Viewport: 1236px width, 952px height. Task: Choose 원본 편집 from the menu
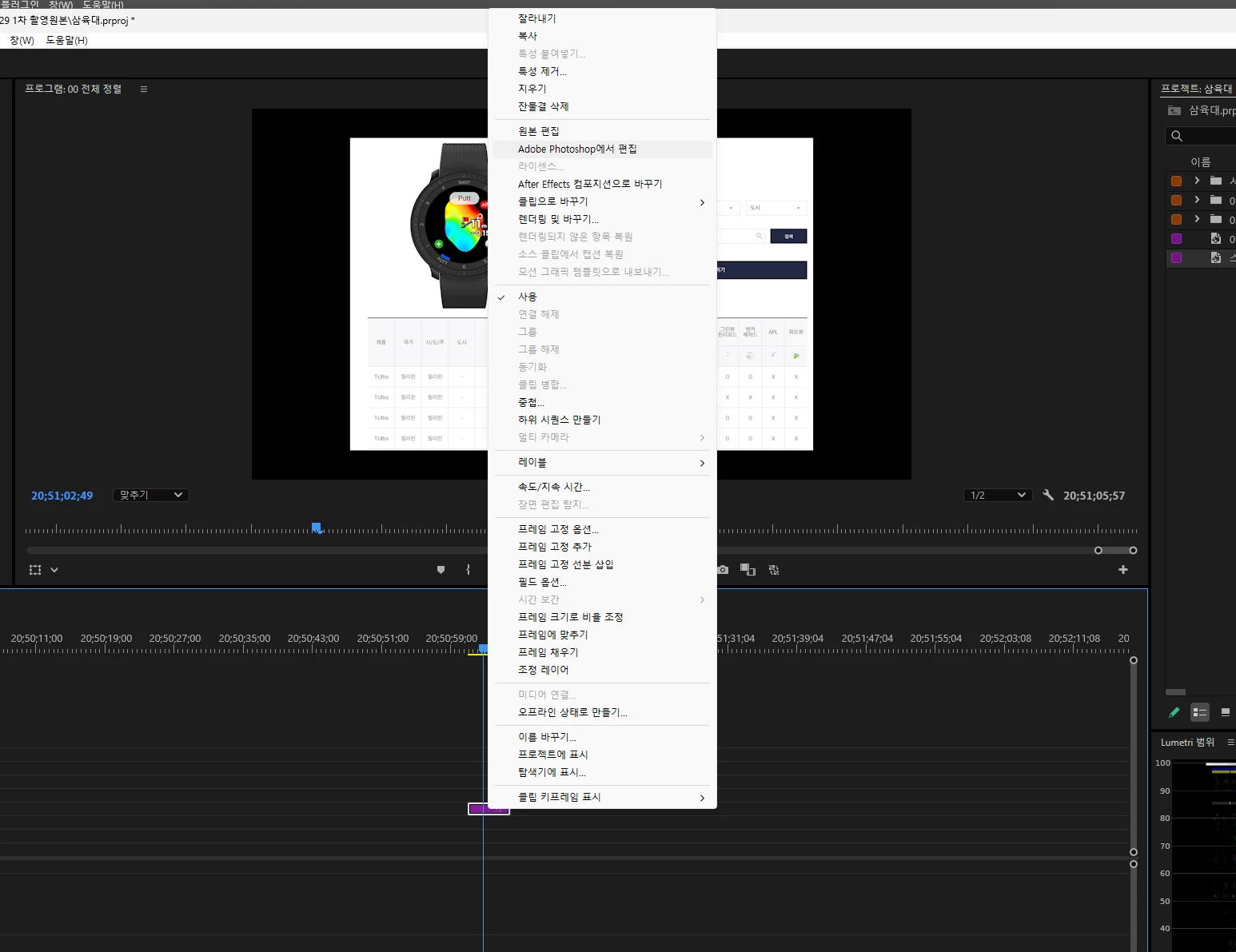(x=602, y=131)
